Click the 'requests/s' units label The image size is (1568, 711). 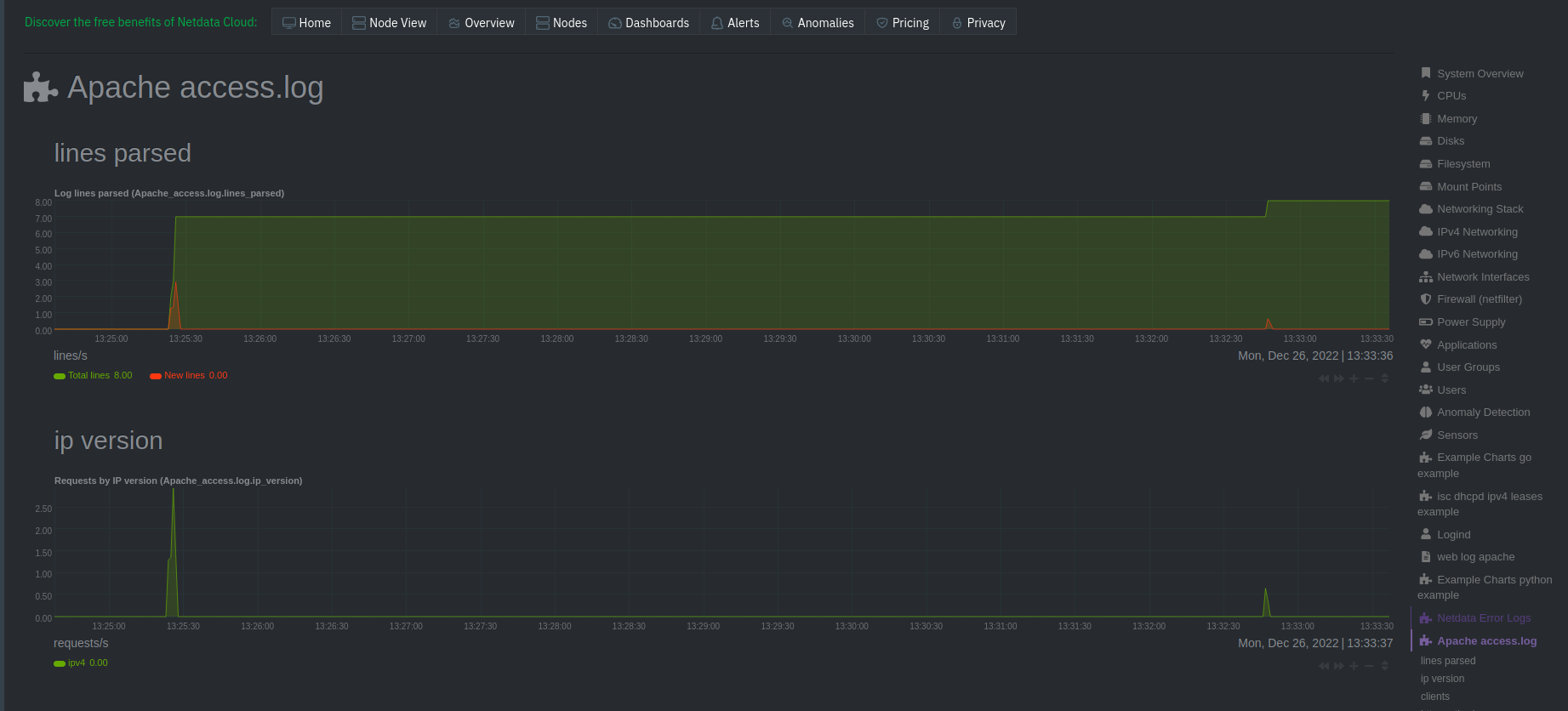coord(81,643)
